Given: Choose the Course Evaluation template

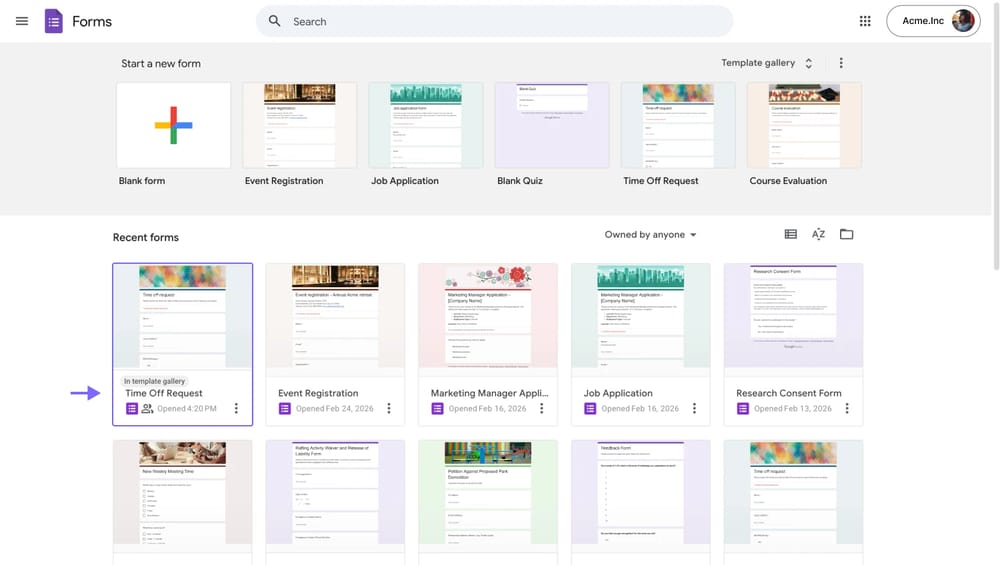Looking at the screenshot, I should tap(804, 125).
